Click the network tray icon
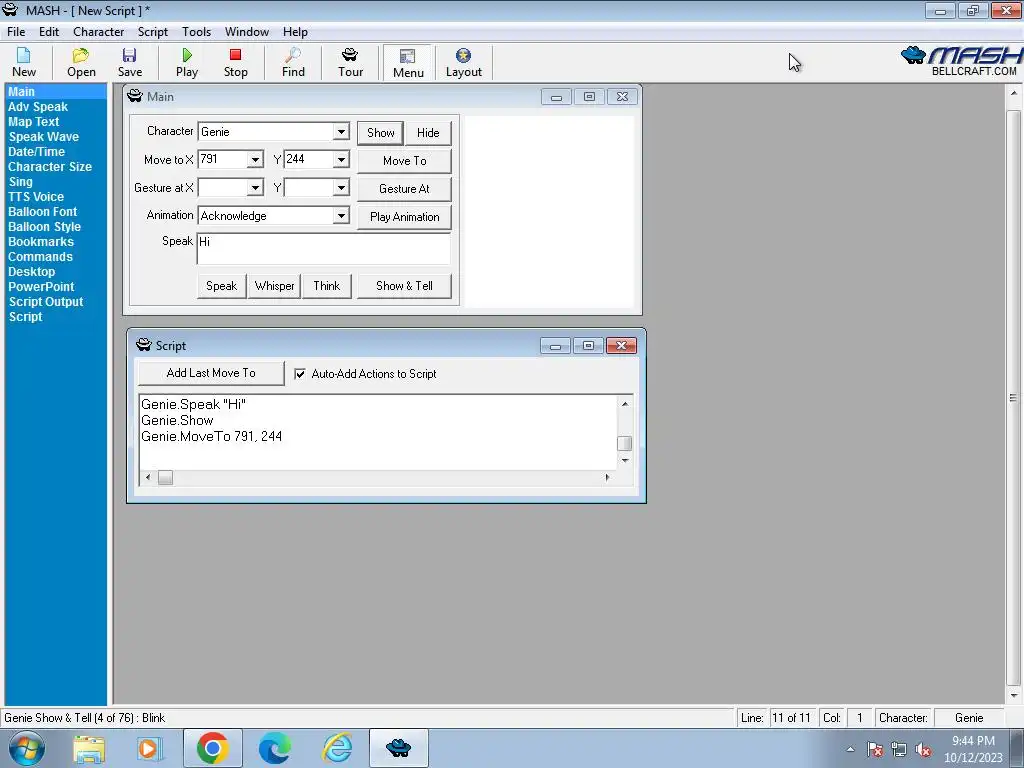Screen dimensions: 1024x768 point(899,749)
